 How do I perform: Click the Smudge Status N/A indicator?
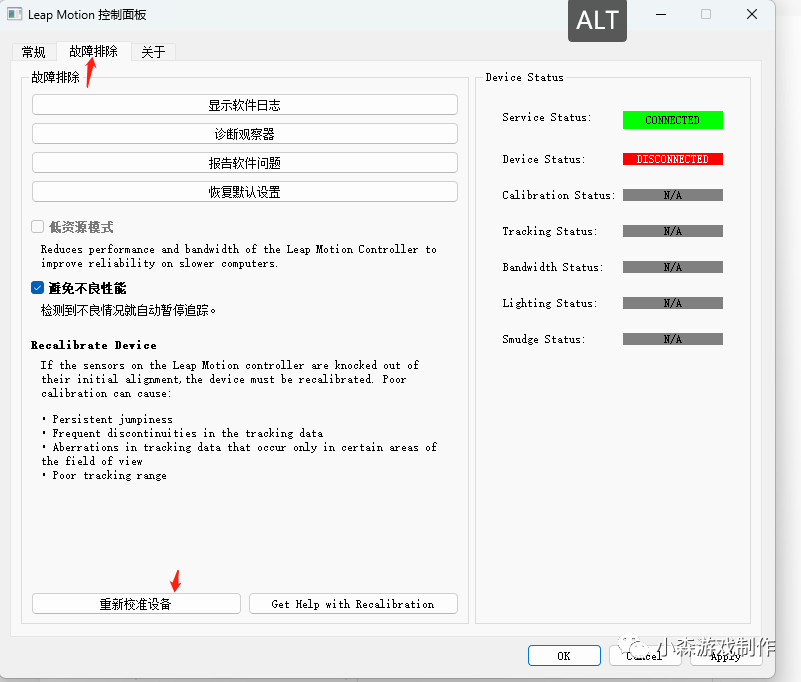coord(672,338)
